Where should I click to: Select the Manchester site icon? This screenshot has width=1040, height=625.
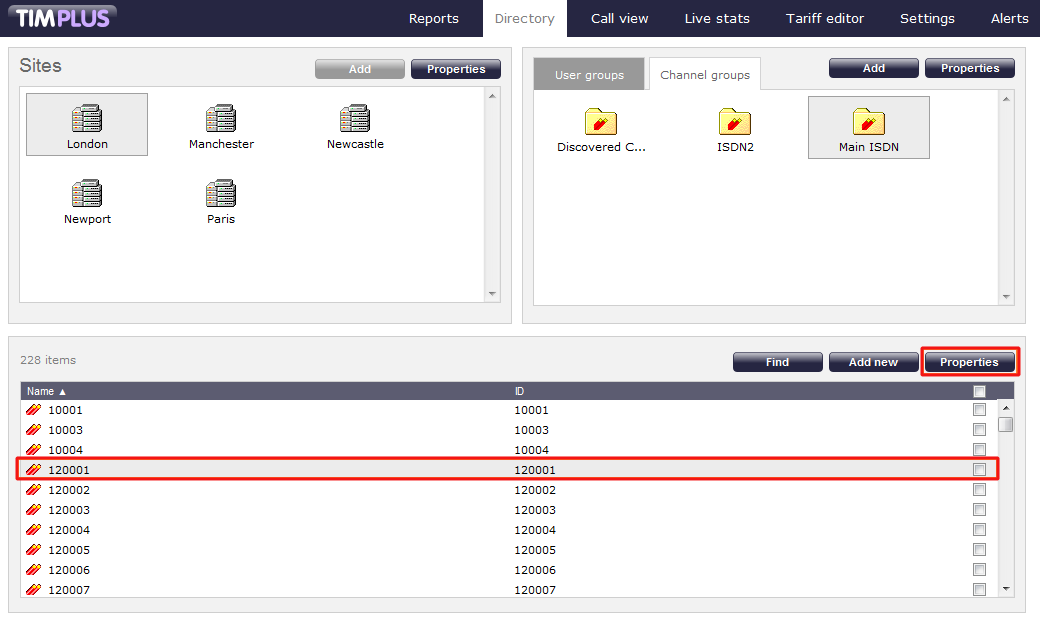point(221,120)
